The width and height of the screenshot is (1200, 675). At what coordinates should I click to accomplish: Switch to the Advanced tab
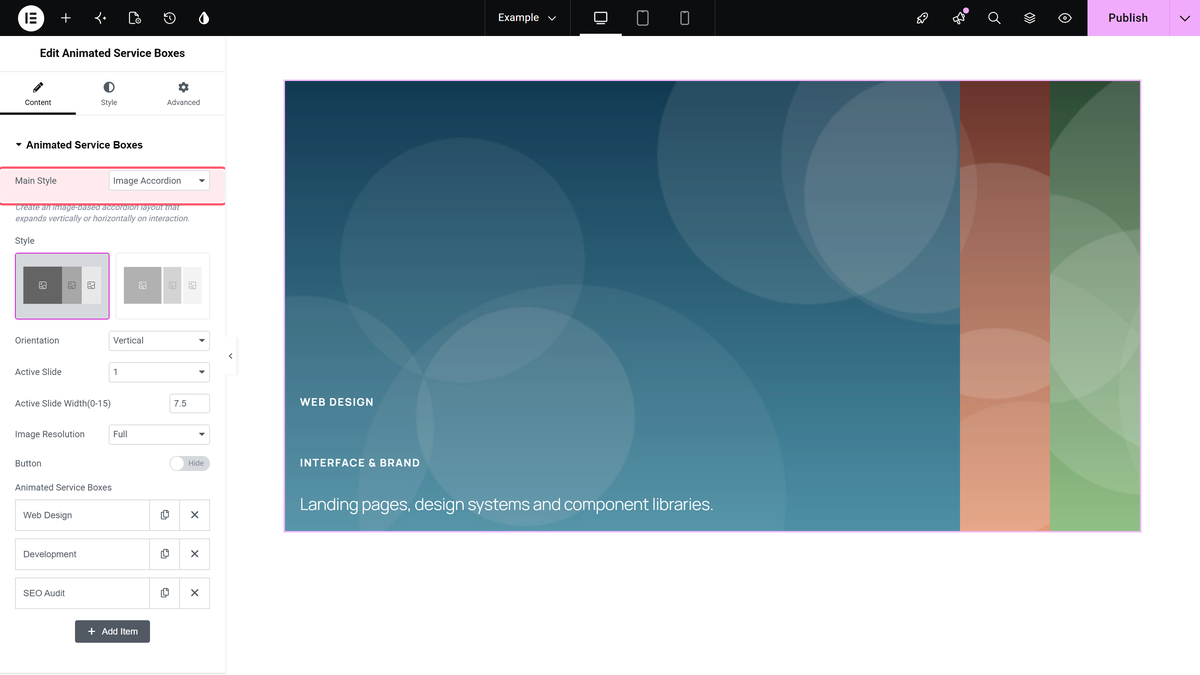click(x=183, y=94)
